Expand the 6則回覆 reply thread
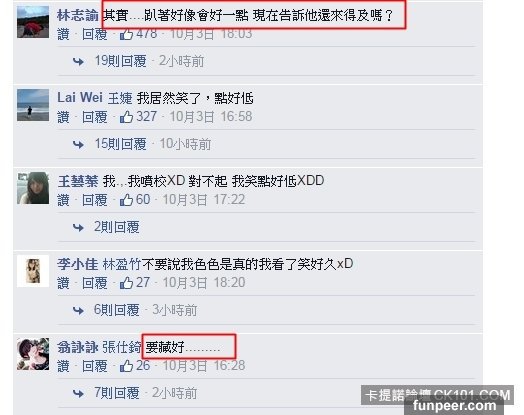The image size is (524, 415). pyautogui.click(x=116, y=310)
